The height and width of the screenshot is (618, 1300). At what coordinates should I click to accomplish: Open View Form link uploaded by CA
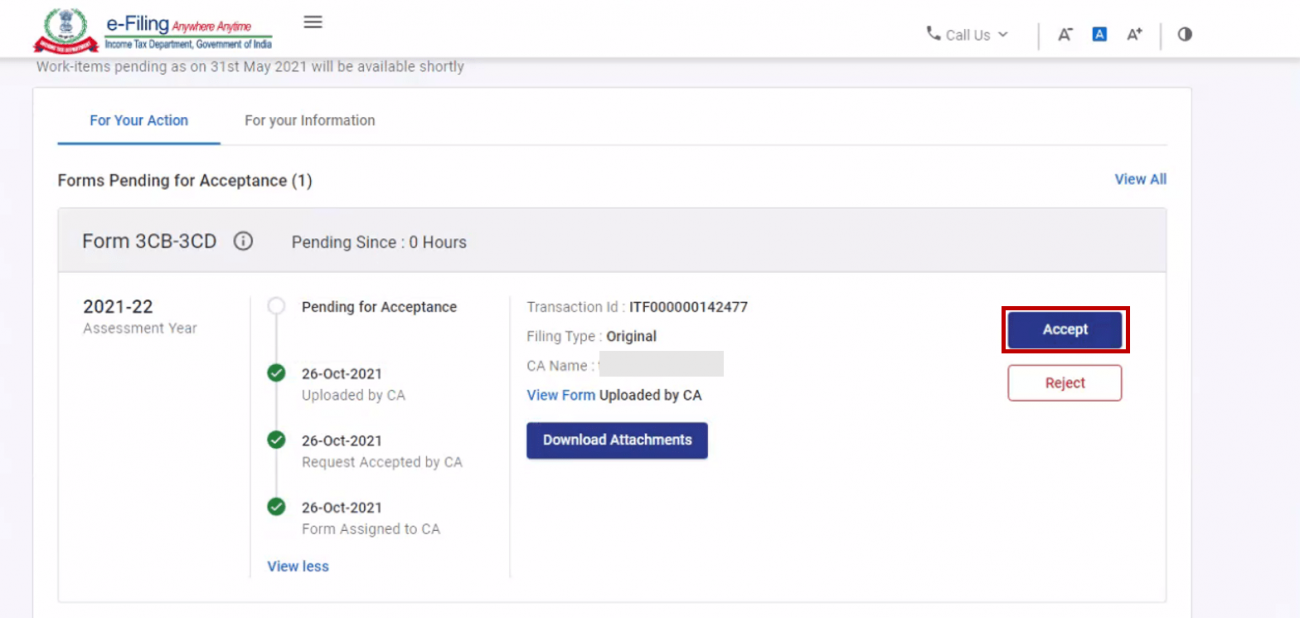[561, 395]
